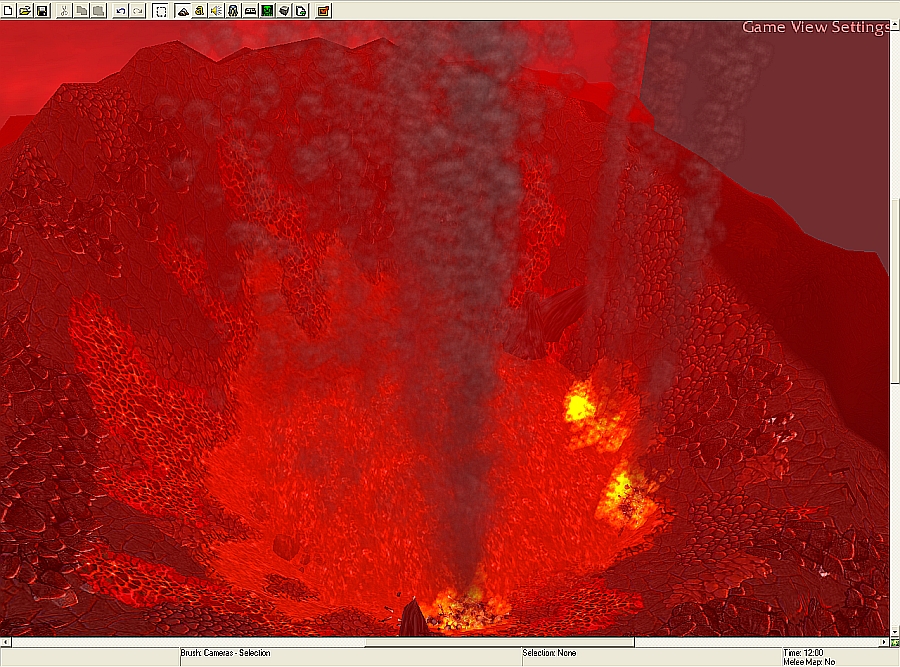The image size is (900, 667).
Task: Activate the dashed-square Selection Brush tool
Action: tap(161, 10)
